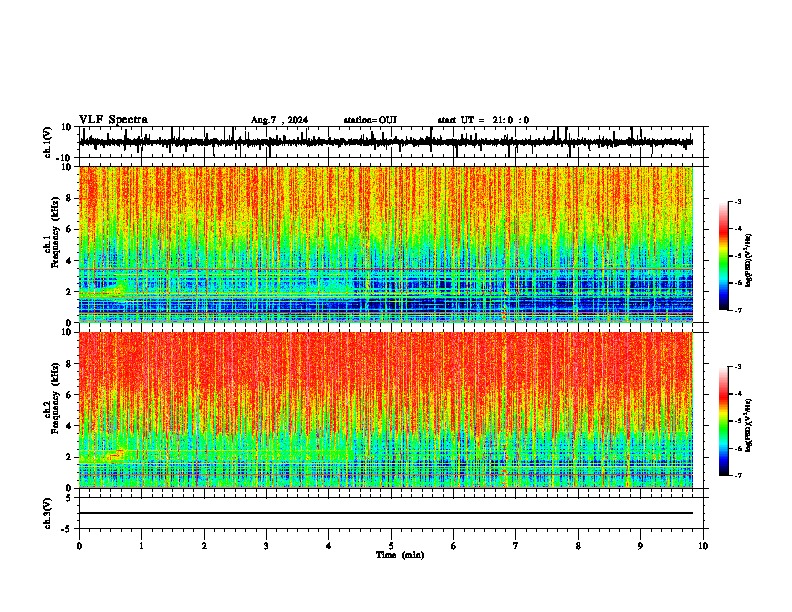Click the "ch.3(V)" axis label
792x612 pixels.
coord(47,513)
